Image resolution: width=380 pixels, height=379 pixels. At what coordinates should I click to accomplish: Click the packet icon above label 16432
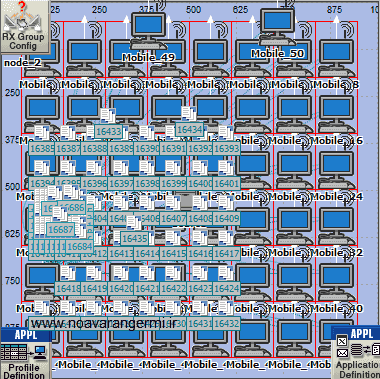(226, 308)
